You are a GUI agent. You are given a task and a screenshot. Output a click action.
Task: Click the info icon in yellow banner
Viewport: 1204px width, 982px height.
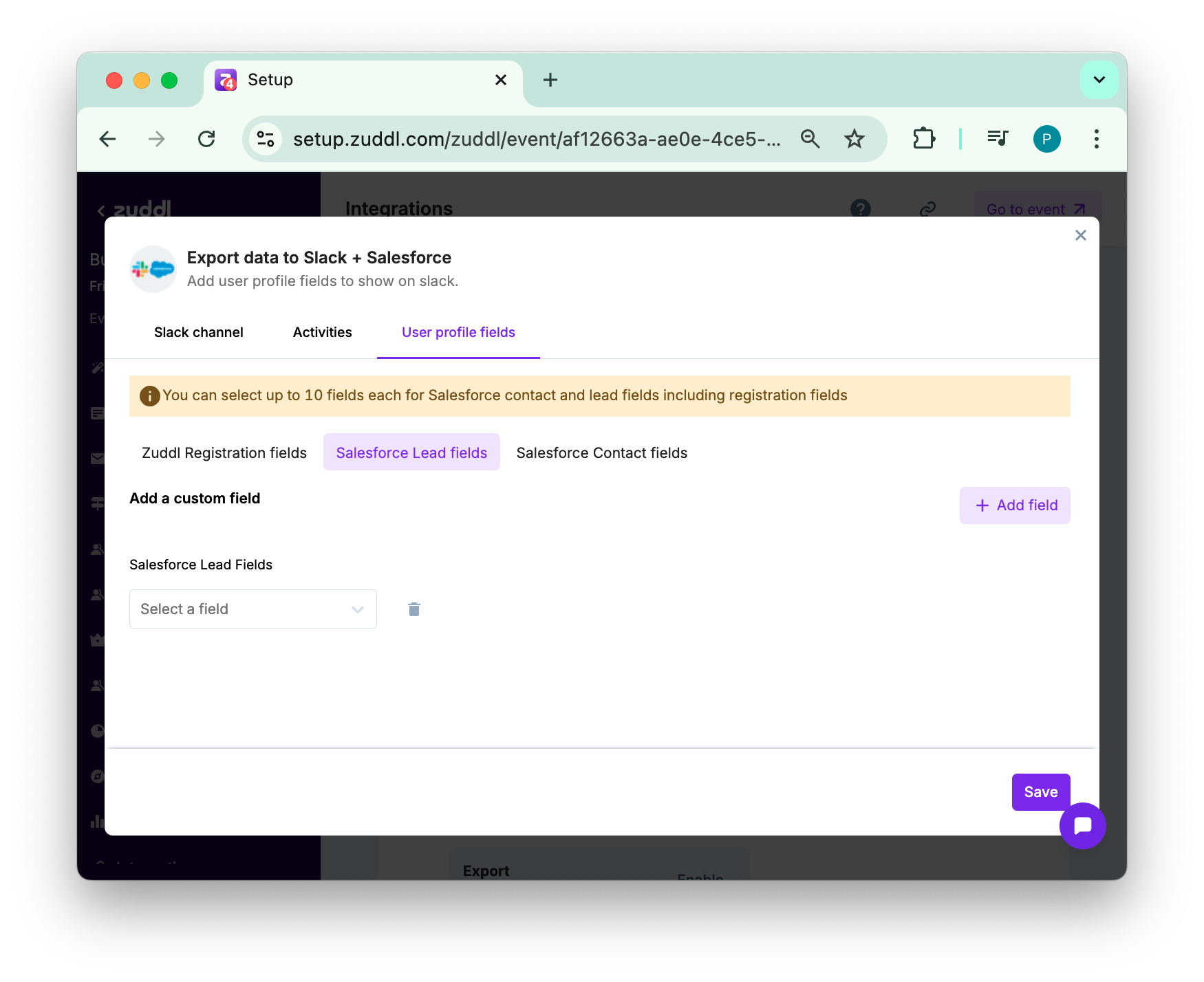click(x=149, y=396)
